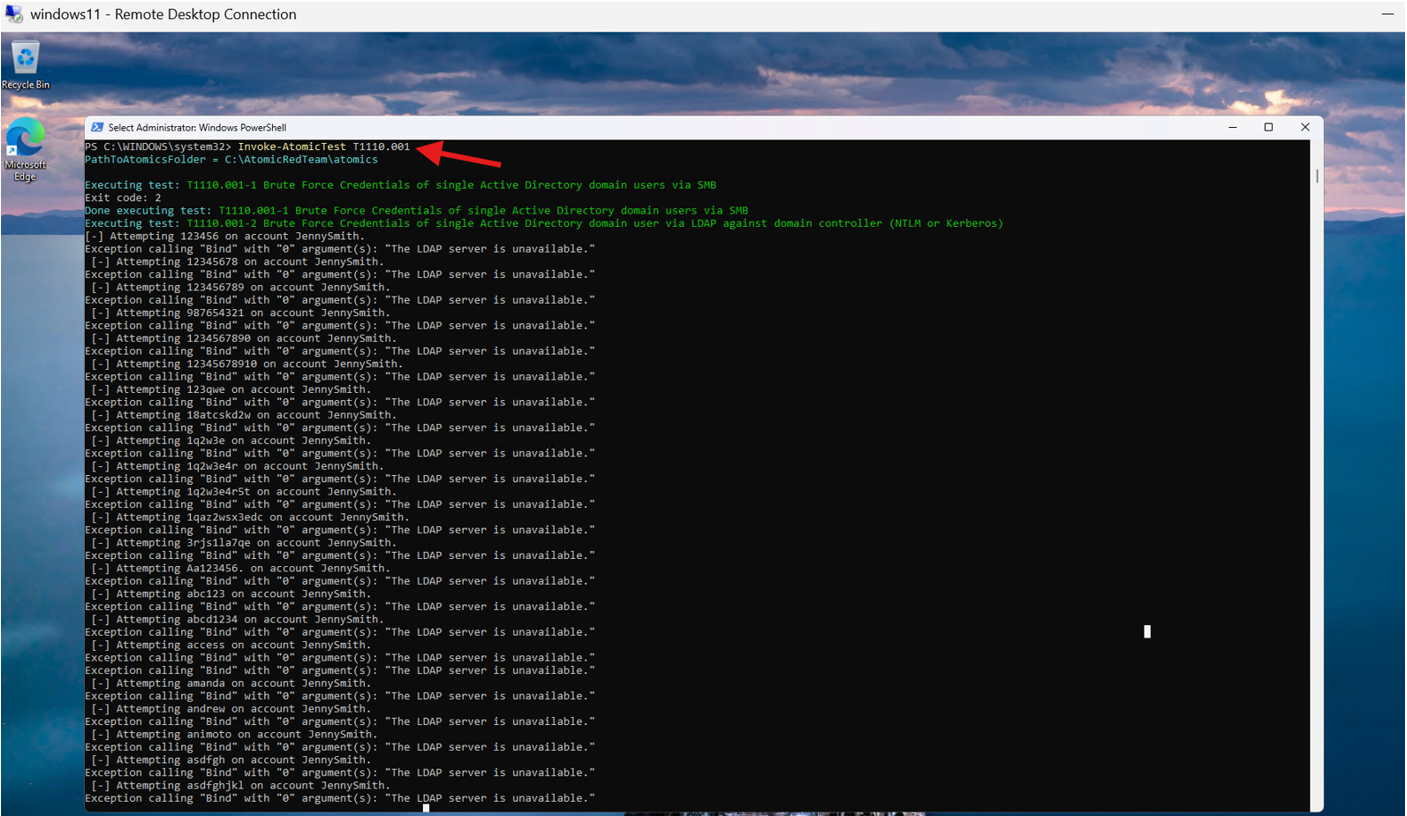
Task: Click the 'Attempting Aa123456. on account' line
Action: click(x=240, y=568)
